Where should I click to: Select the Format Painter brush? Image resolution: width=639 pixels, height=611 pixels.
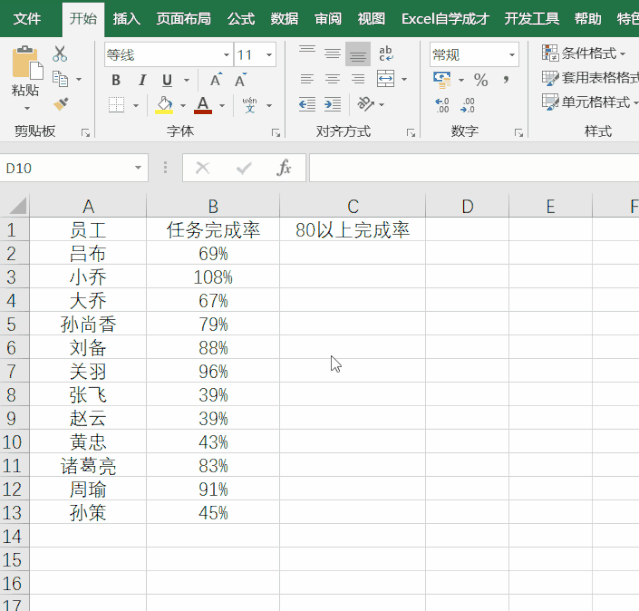click(61, 104)
